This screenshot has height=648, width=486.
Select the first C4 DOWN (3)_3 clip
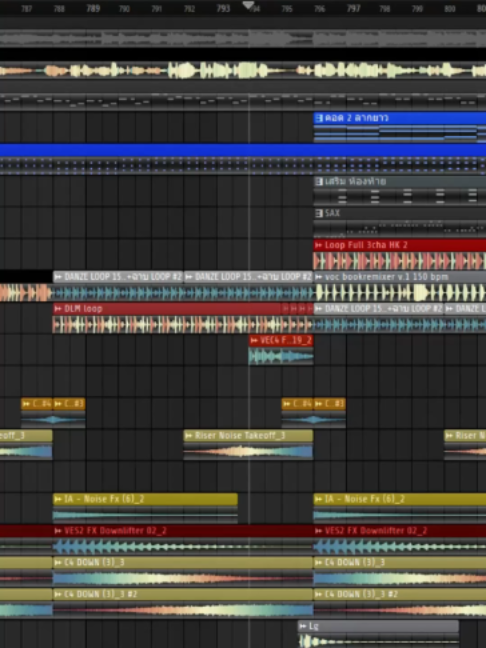tap(183, 572)
